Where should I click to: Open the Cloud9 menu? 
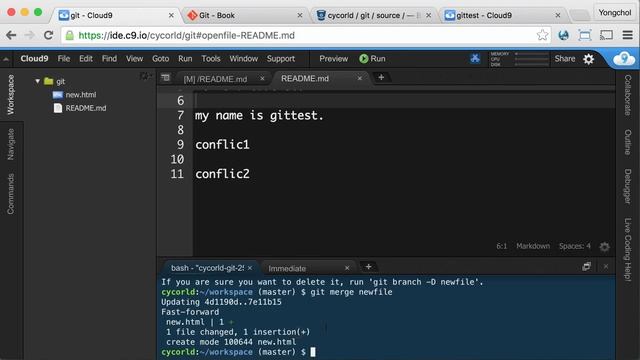(x=34, y=59)
